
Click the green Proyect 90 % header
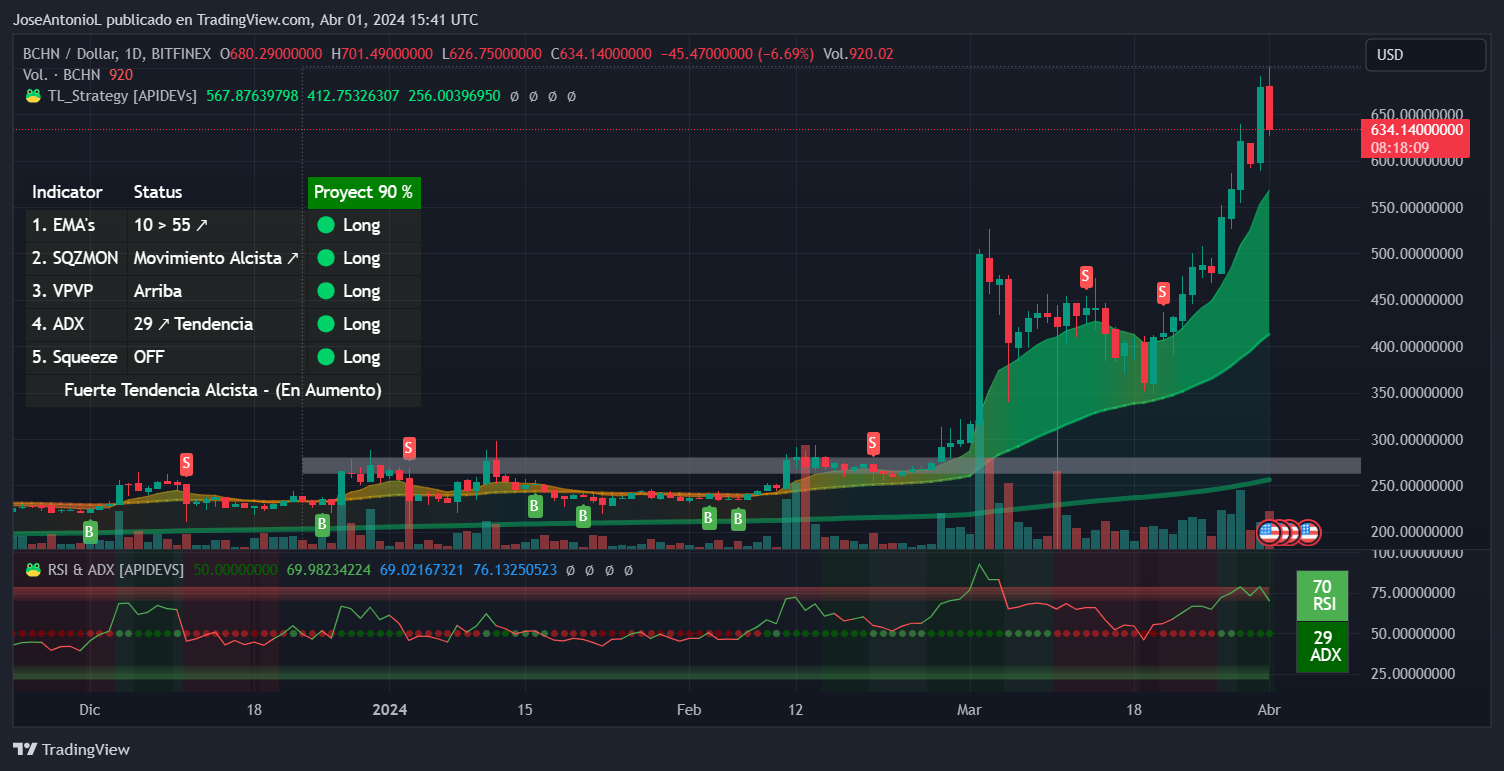[x=363, y=192]
